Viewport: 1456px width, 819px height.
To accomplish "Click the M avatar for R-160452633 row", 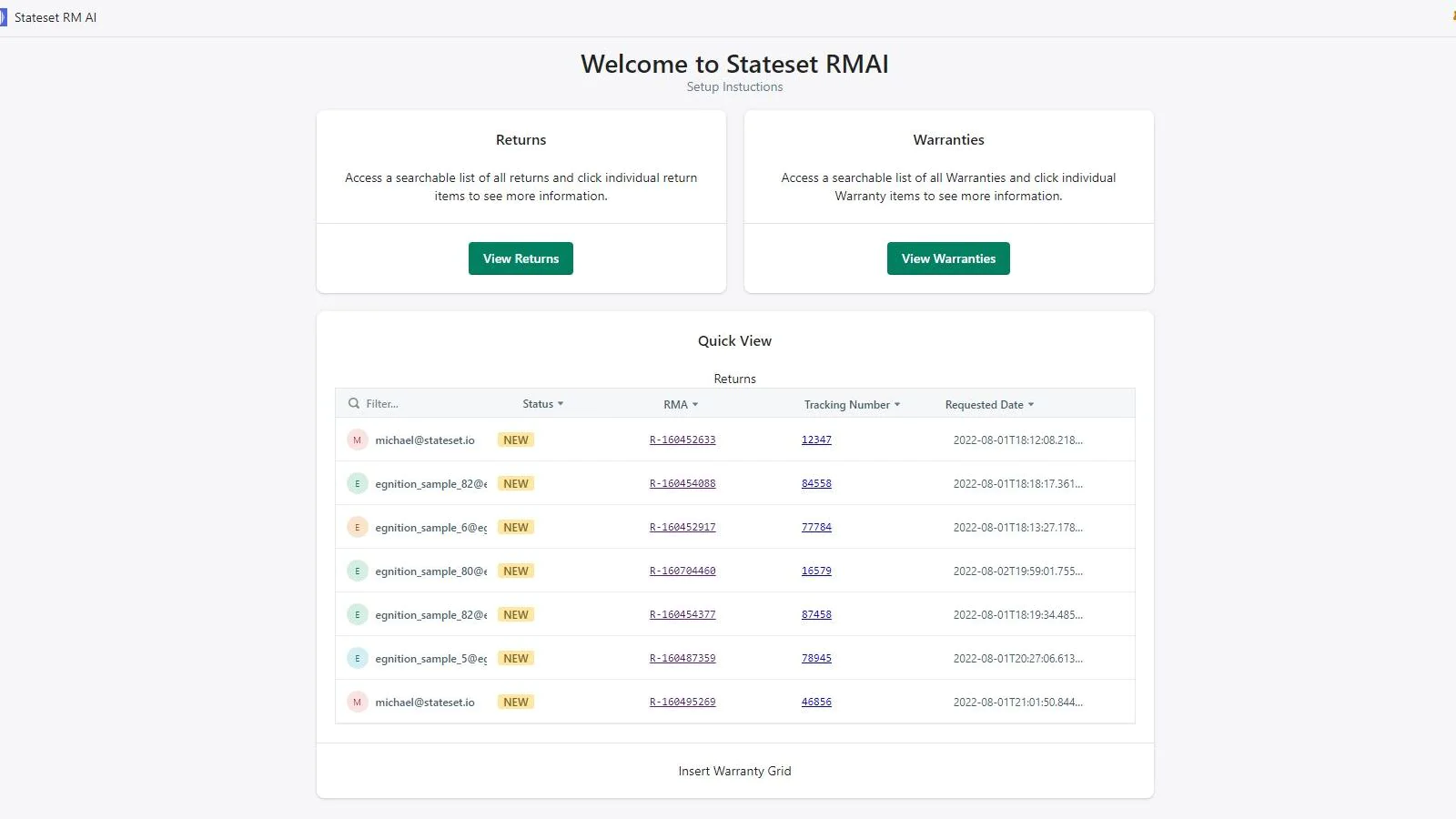I will [x=357, y=440].
